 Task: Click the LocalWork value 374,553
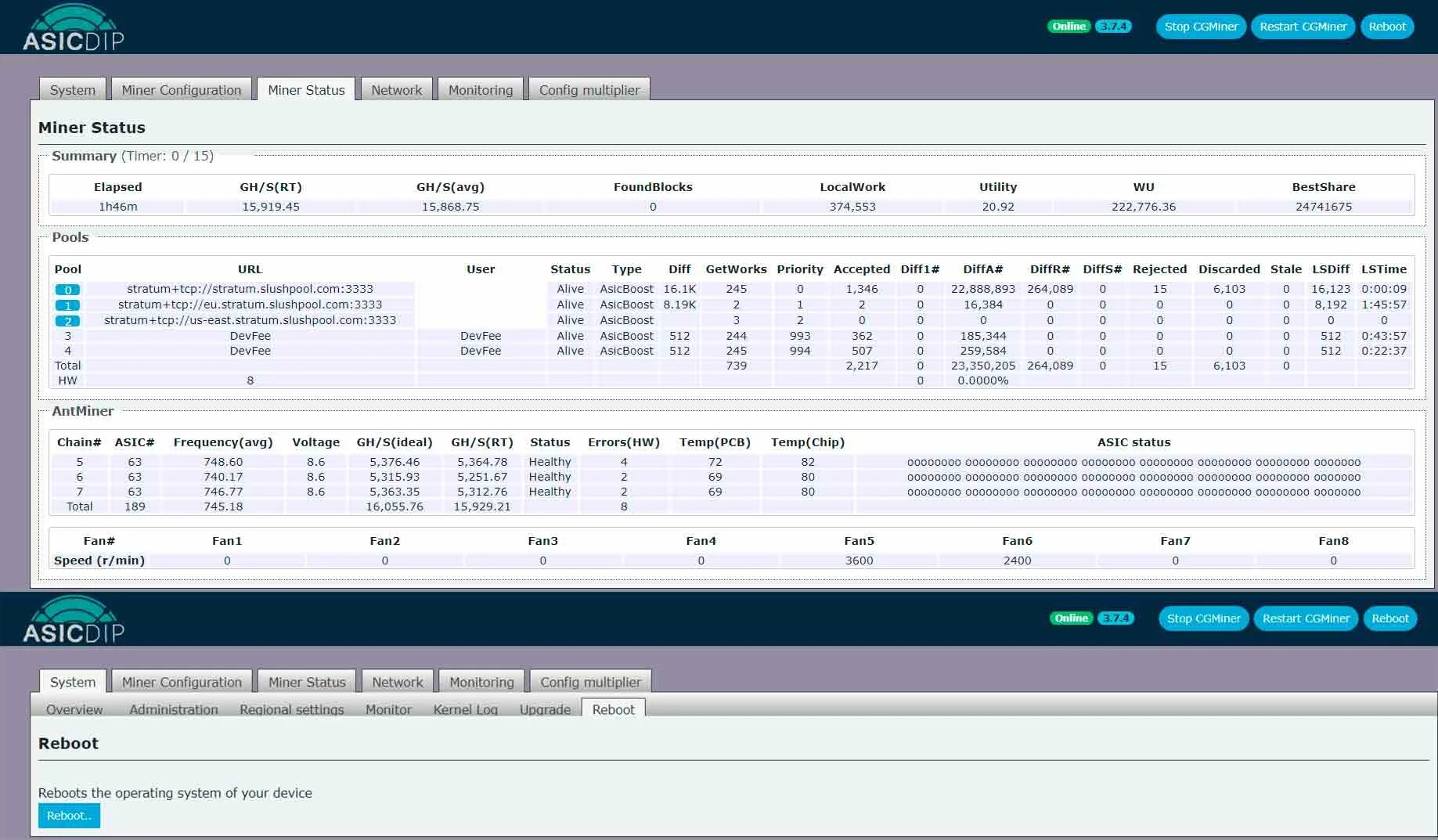[x=852, y=207]
